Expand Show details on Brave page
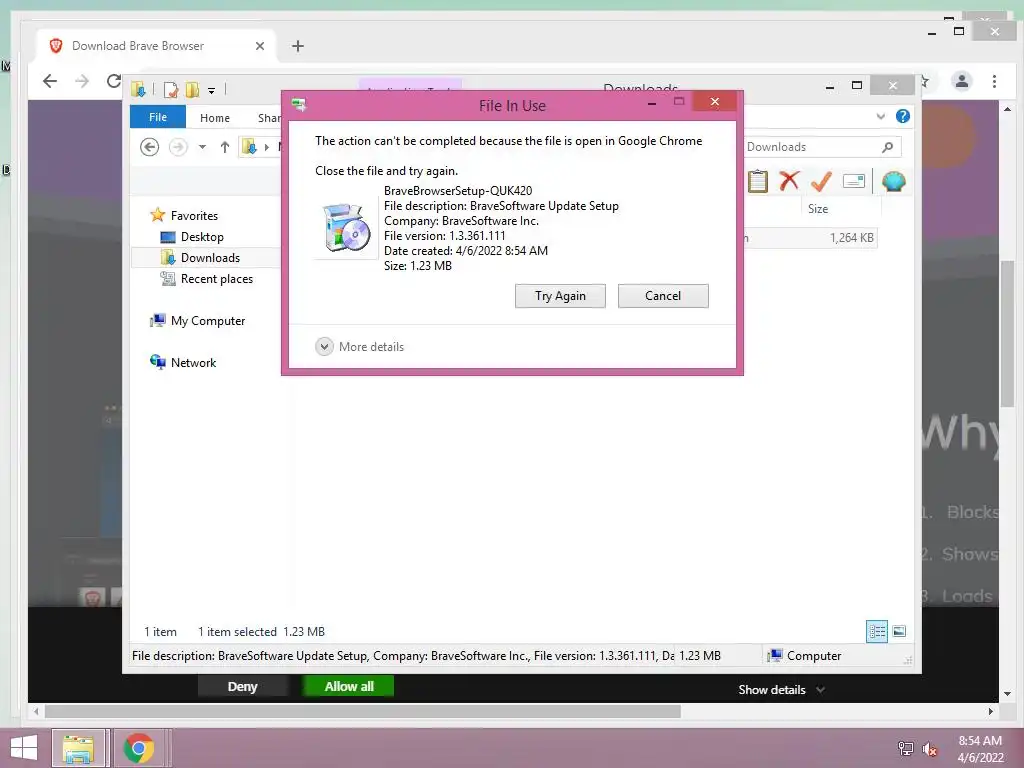The height and width of the screenshot is (768, 1024). [x=781, y=690]
